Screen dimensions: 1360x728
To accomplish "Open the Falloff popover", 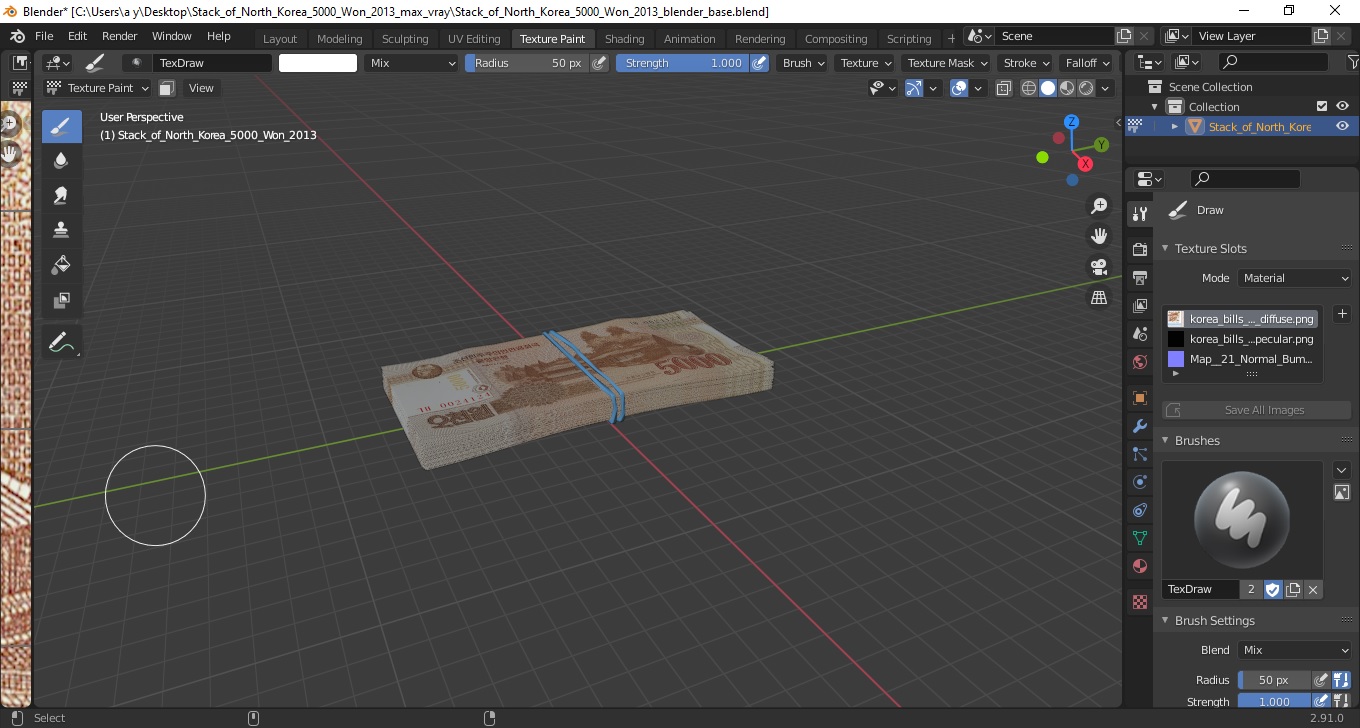I will click(1086, 63).
